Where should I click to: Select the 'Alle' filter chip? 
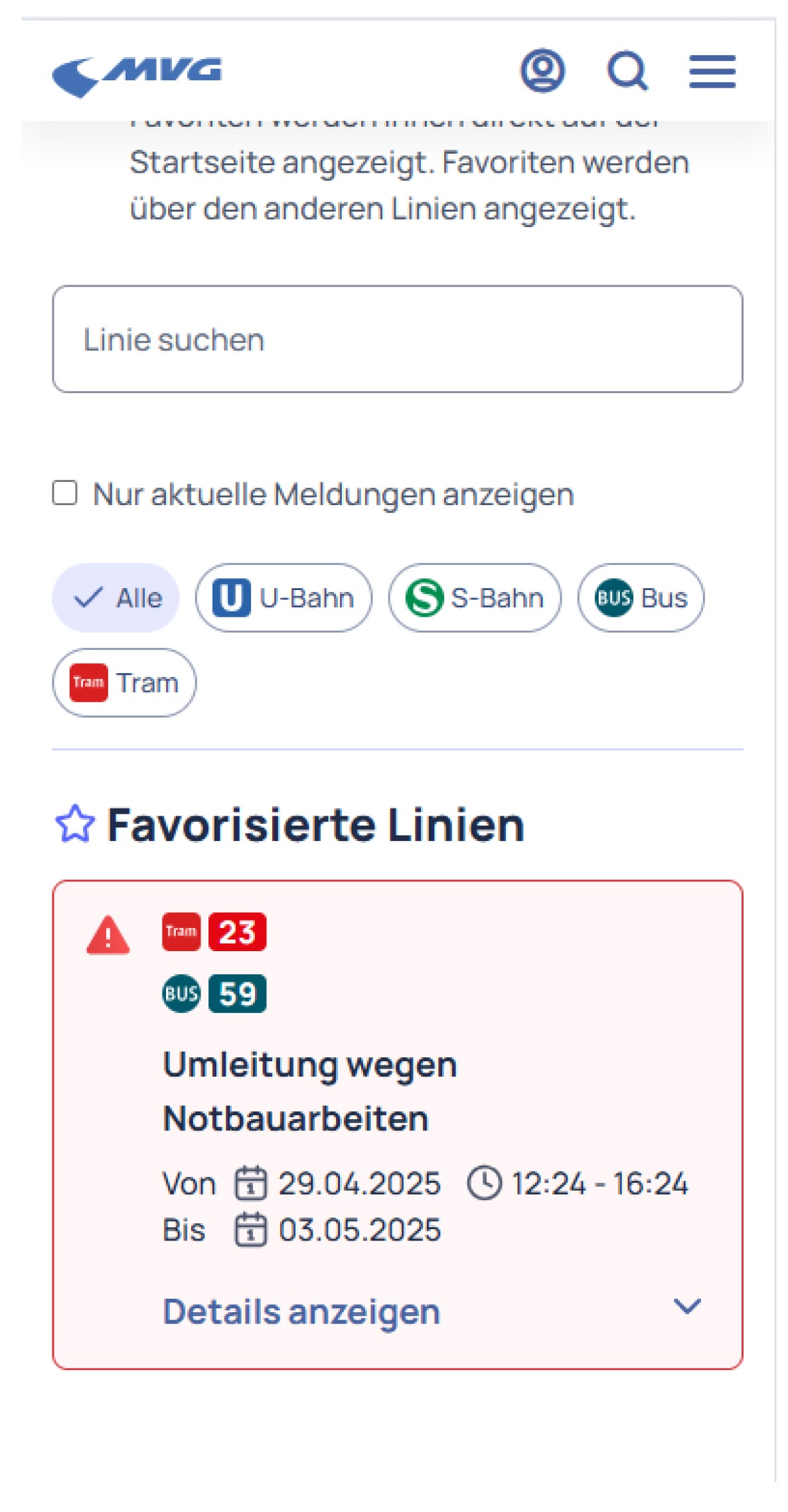116,597
